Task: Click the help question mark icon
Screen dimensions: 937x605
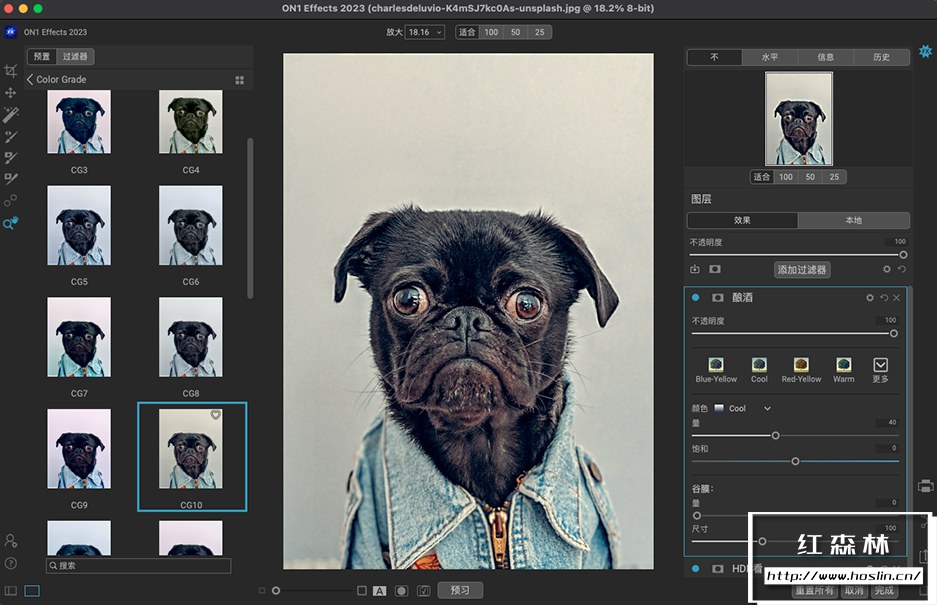Action: (10, 563)
